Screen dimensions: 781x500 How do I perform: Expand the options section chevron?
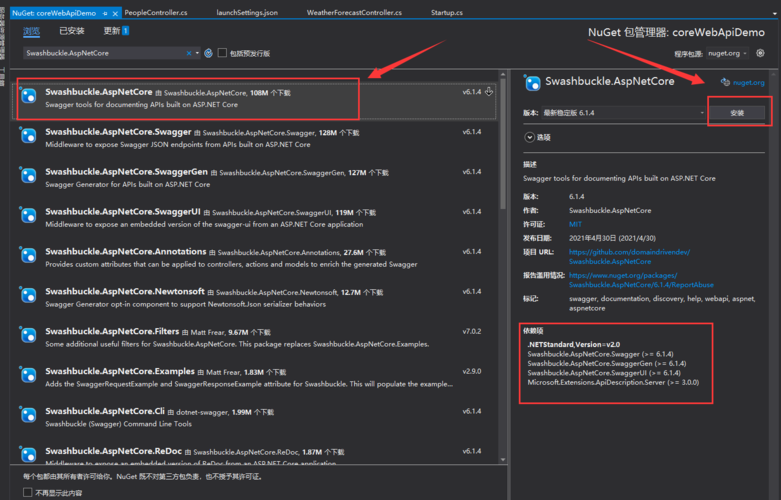pos(529,137)
